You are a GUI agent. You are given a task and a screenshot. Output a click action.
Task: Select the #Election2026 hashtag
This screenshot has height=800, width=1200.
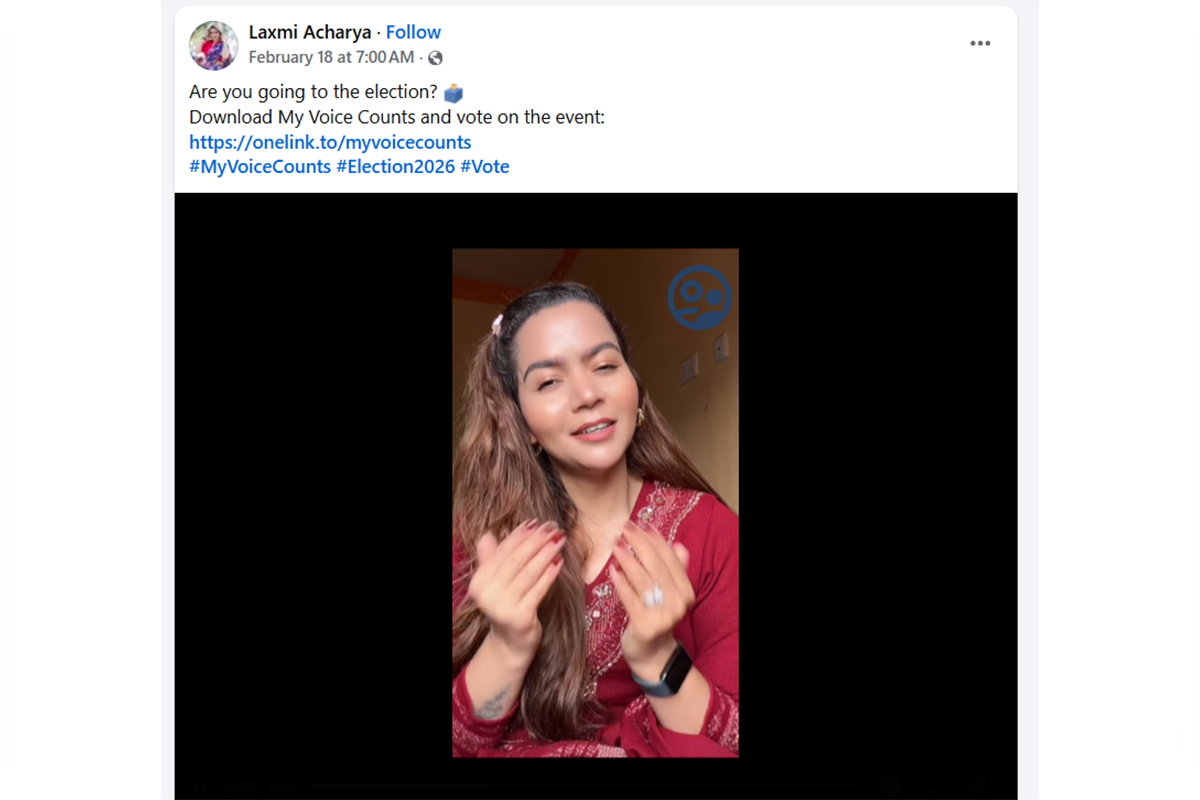click(395, 167)
